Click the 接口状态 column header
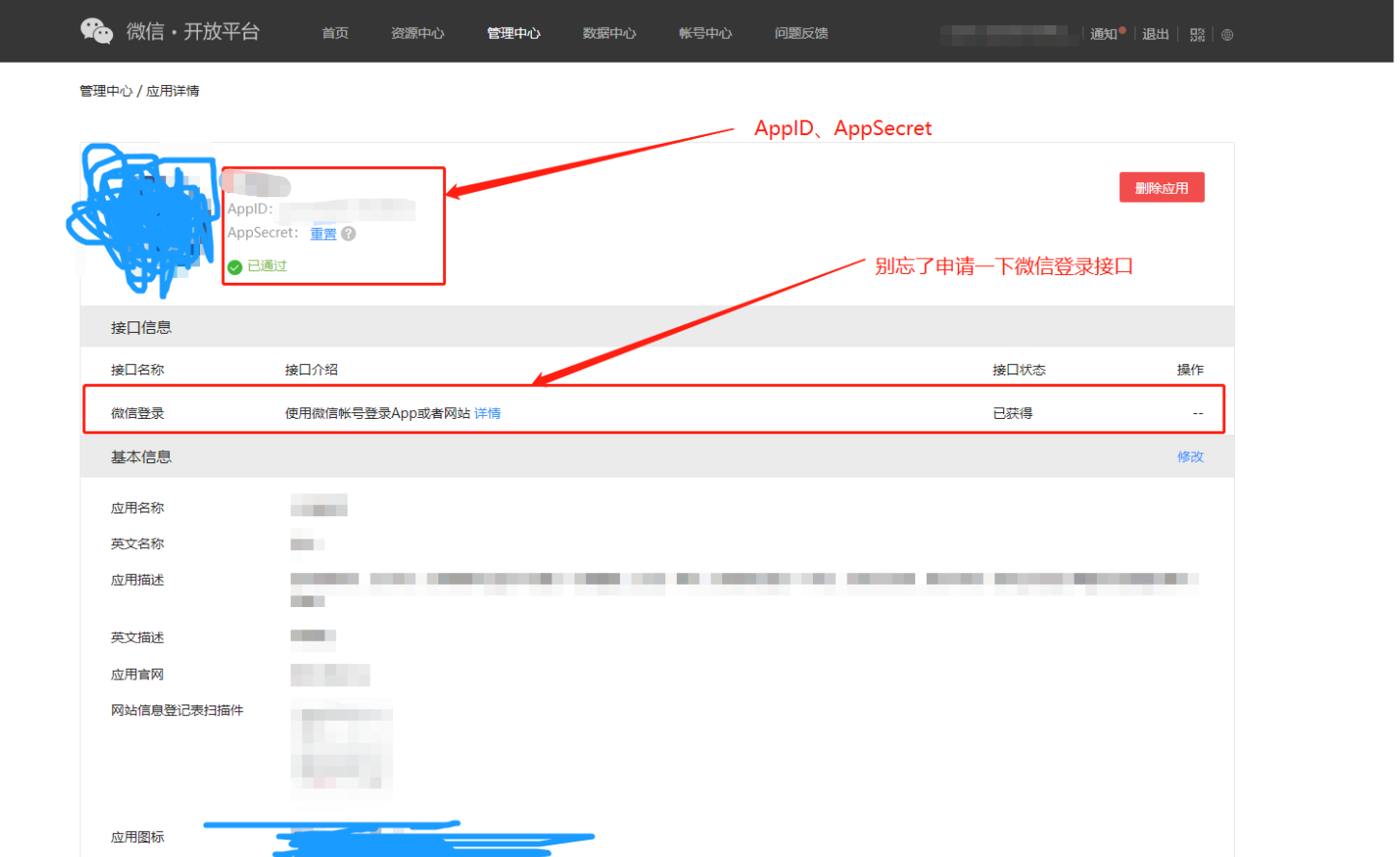This screenshot has height=857, width=1400. coord(1019,370)
